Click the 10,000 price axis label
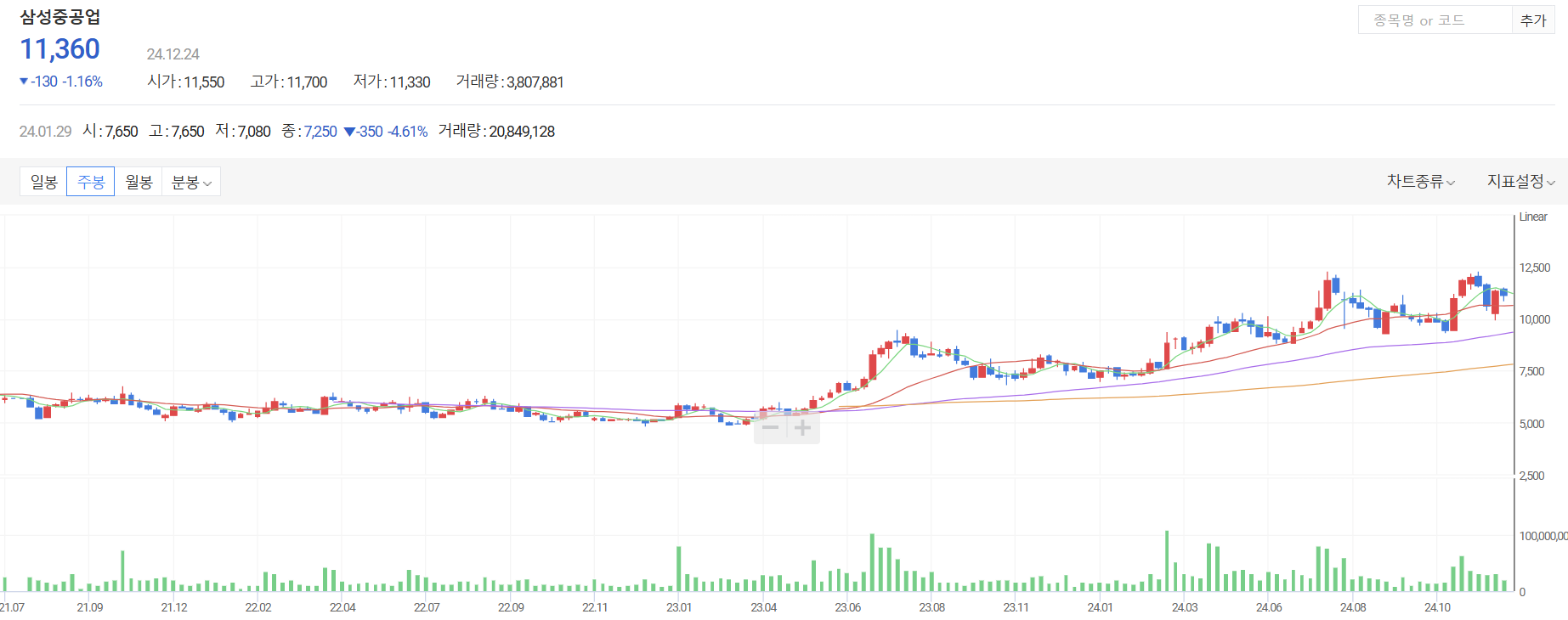1568x620 pixels. pos(1535,319)
